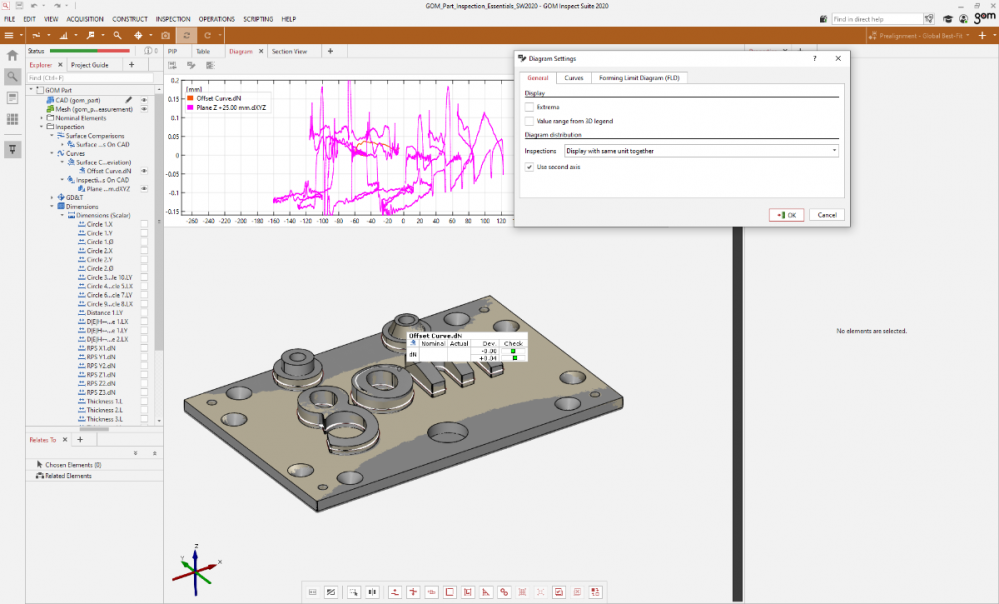The image size is (999, 604).
Task: Open the Project Guide tab
Action: click(x=90, y=65)
